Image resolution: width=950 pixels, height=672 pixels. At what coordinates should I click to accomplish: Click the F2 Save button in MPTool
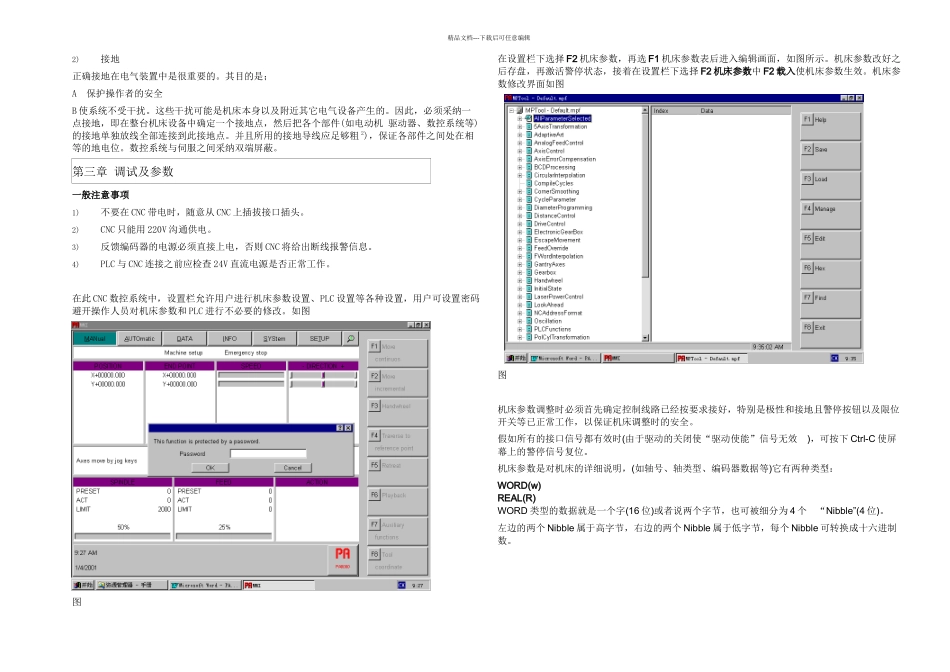pos(830,155)
